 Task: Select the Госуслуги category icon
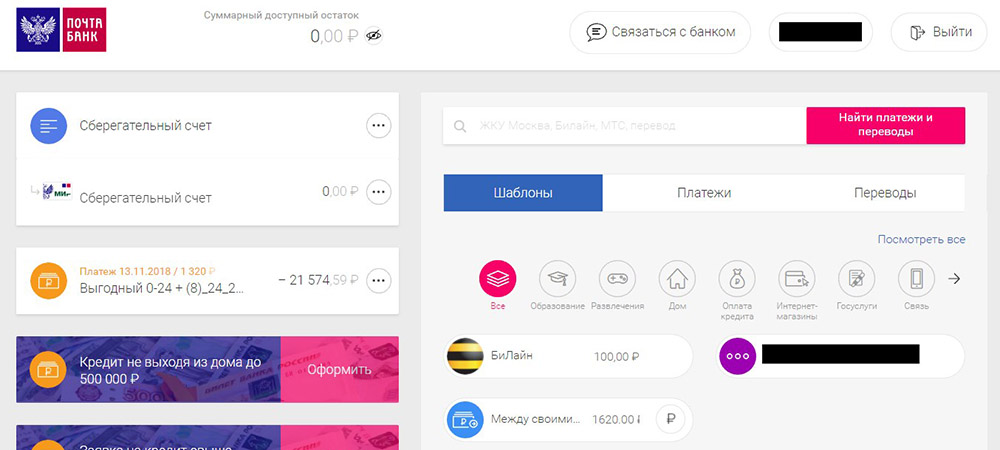pos(856,279)
